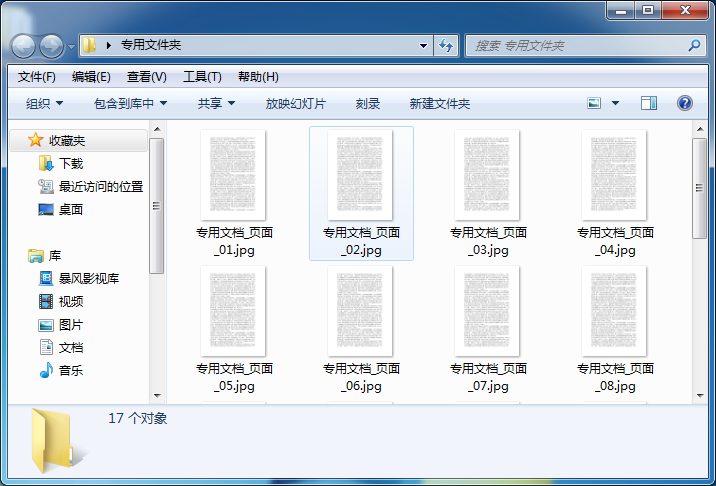Screen dimensions: 716x486
Task: Open the 工具(T) menu
Action: click(201, 77)
